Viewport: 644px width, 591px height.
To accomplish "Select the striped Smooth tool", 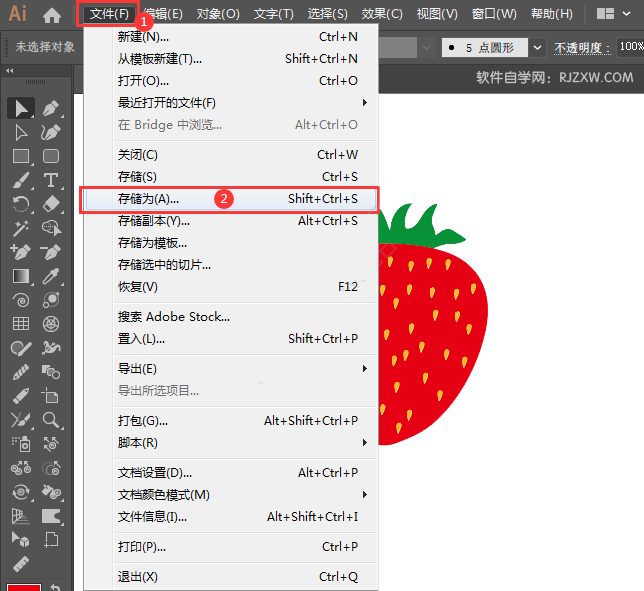I will point(21,372).
